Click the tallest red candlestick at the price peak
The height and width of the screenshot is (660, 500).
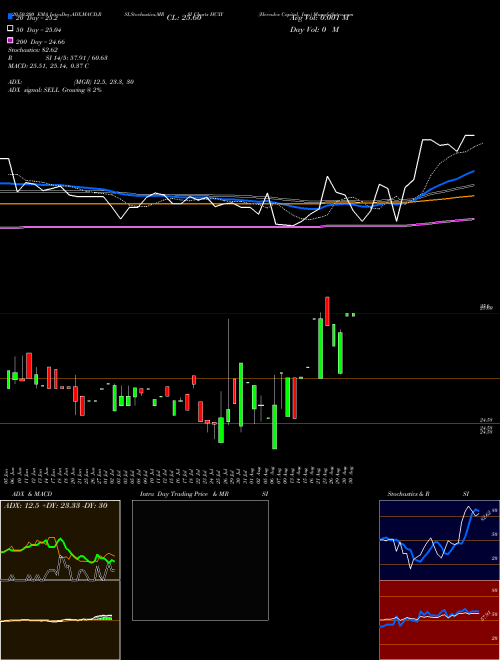click(x=327, y=311)
